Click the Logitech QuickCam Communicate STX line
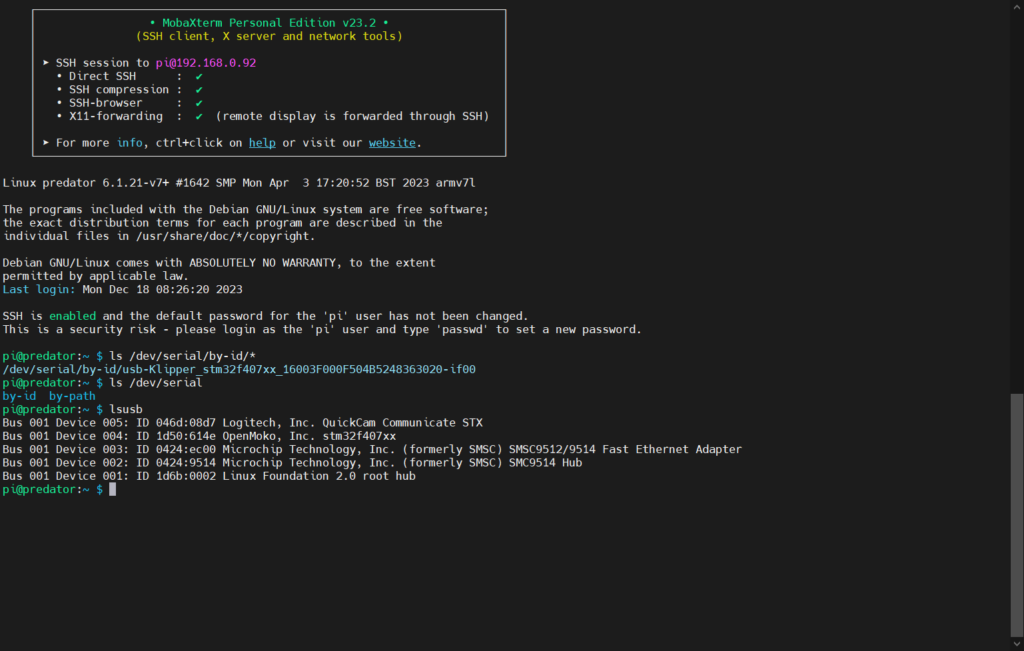 (242, 422)
